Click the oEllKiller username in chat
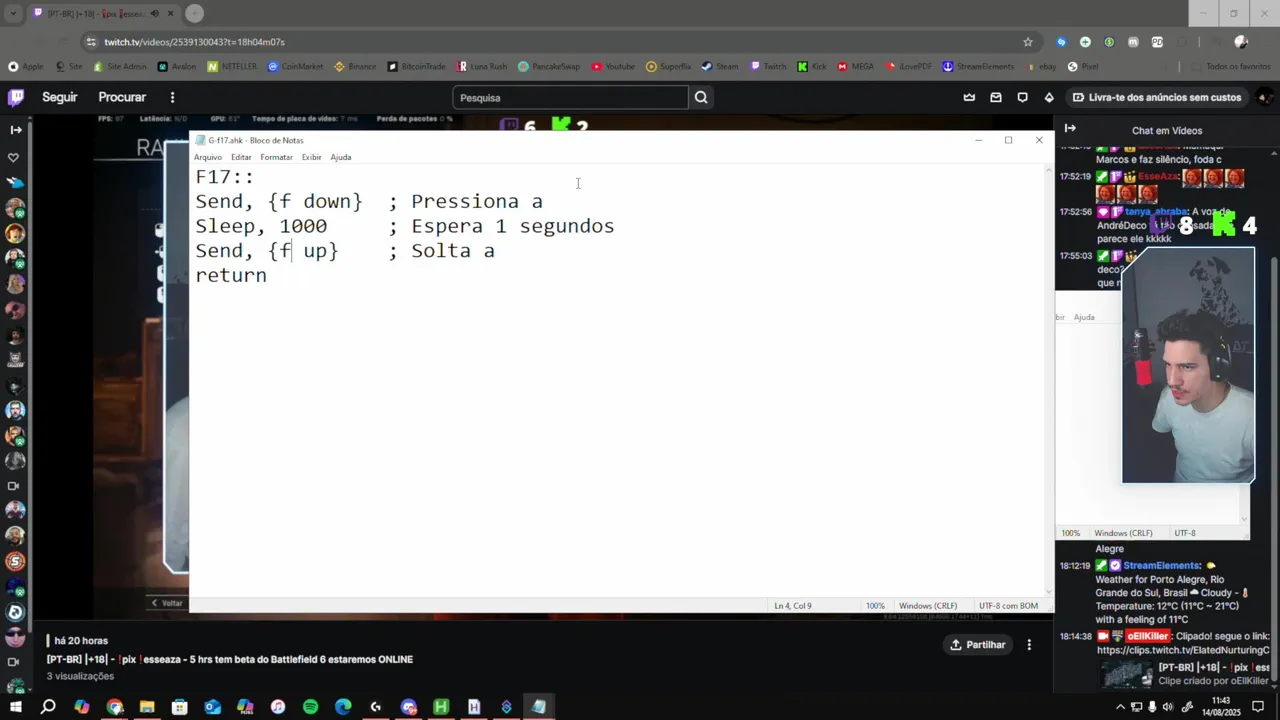This screenshot has width=1280, height=720. (1149, 636)
